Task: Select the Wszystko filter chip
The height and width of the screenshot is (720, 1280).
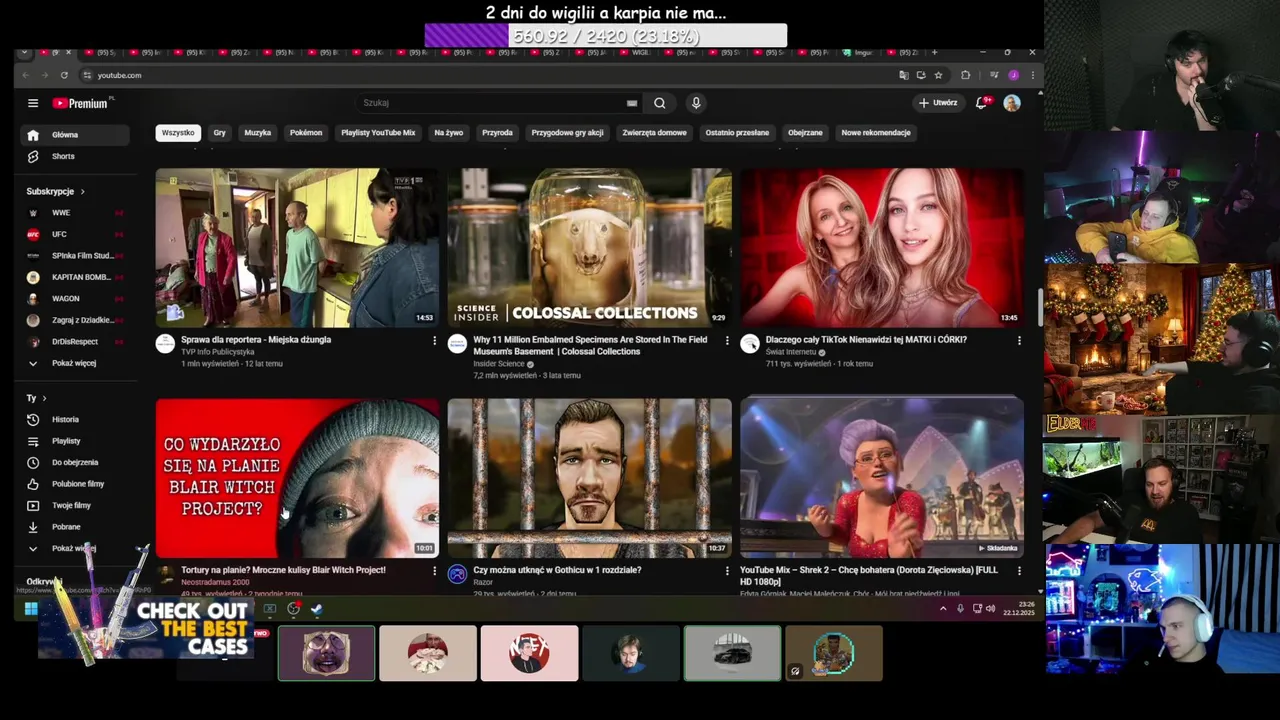Action: (x=178, y=133)
